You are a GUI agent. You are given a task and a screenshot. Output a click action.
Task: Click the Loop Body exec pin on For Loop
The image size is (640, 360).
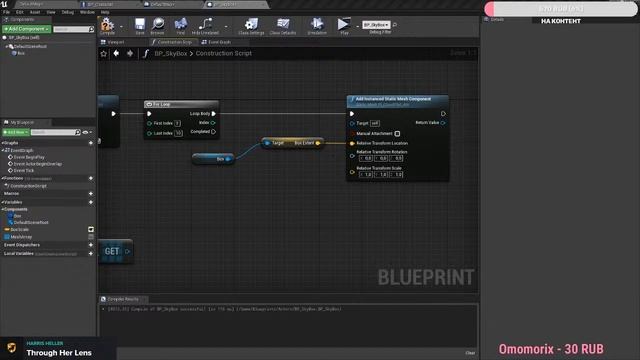213,113
